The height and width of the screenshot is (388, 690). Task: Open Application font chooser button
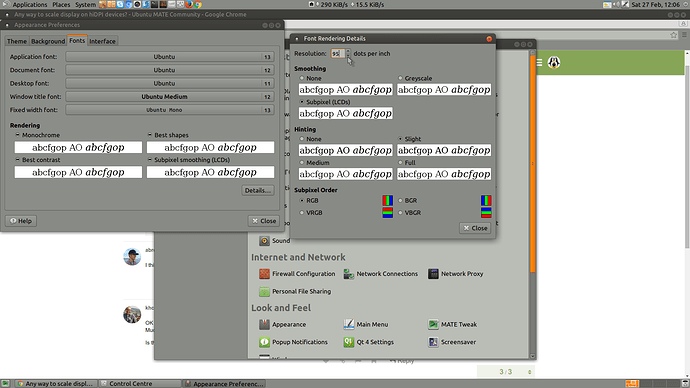pyautogui.click(x=170, y=57)
